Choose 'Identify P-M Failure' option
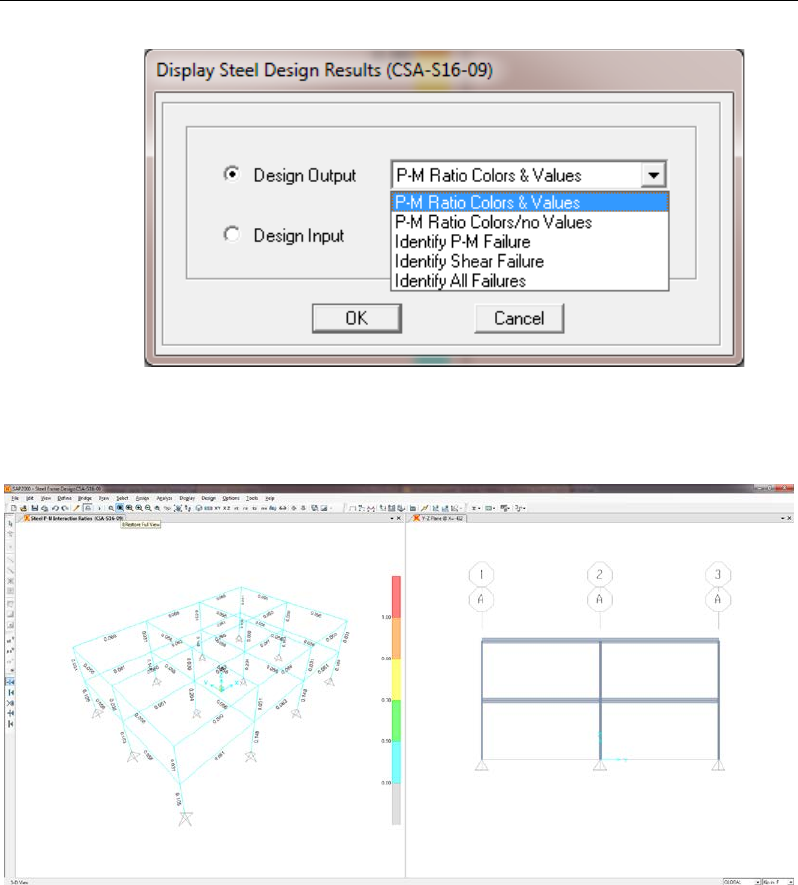This screenshot has width=798, height=885. (529, 242)
